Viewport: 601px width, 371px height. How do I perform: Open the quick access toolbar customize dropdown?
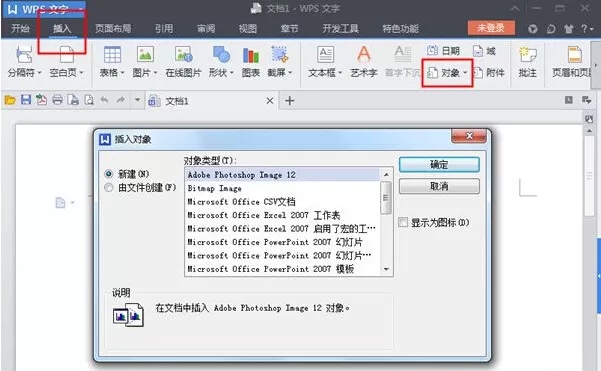pos(137,100)
